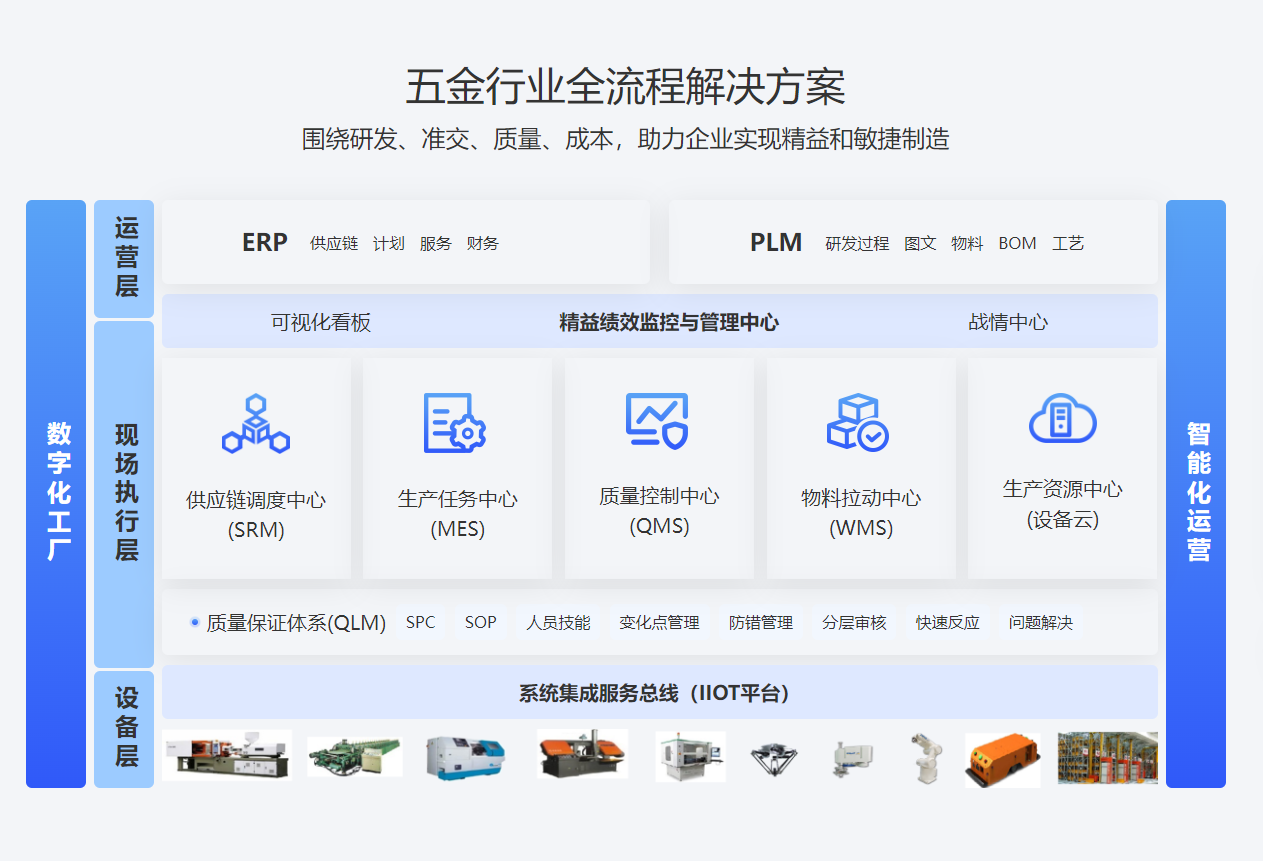The height and width of the screenshot is (861, 1263).
Task: Open the 设备层 side tab
Action: click(x=125, y=728)
